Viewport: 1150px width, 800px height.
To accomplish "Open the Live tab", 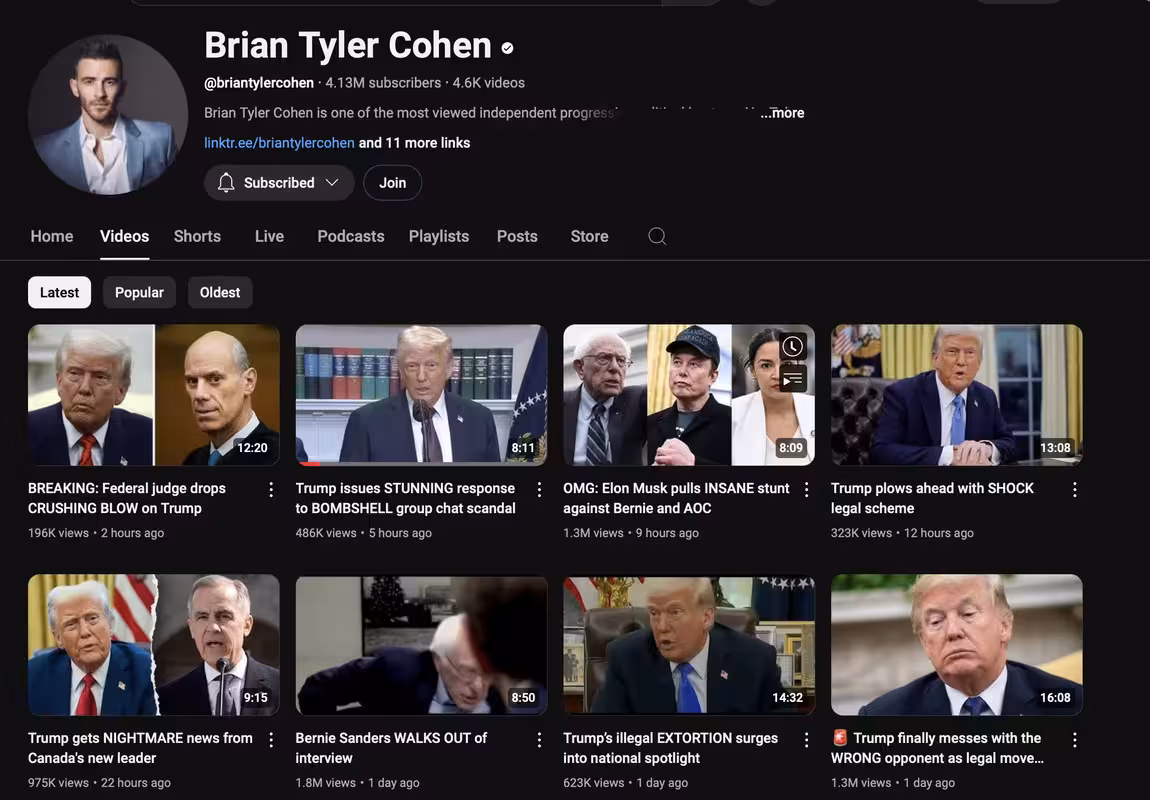I will [269, 236].
